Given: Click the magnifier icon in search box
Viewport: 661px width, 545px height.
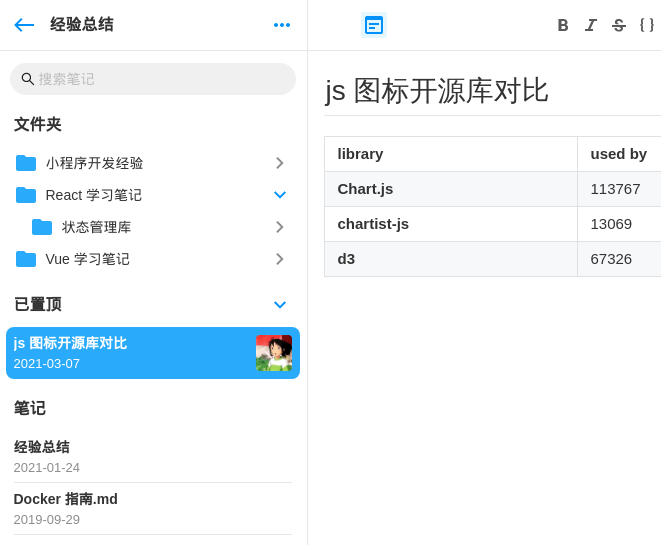Looking at the screenshot, I should [x=27, y=79].
